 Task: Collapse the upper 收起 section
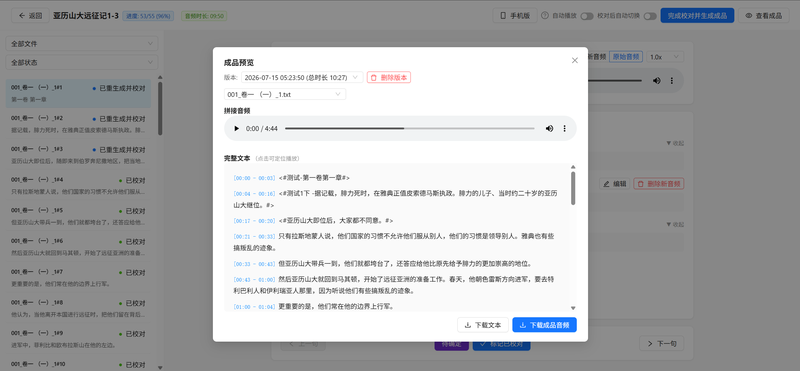(675, 143)
